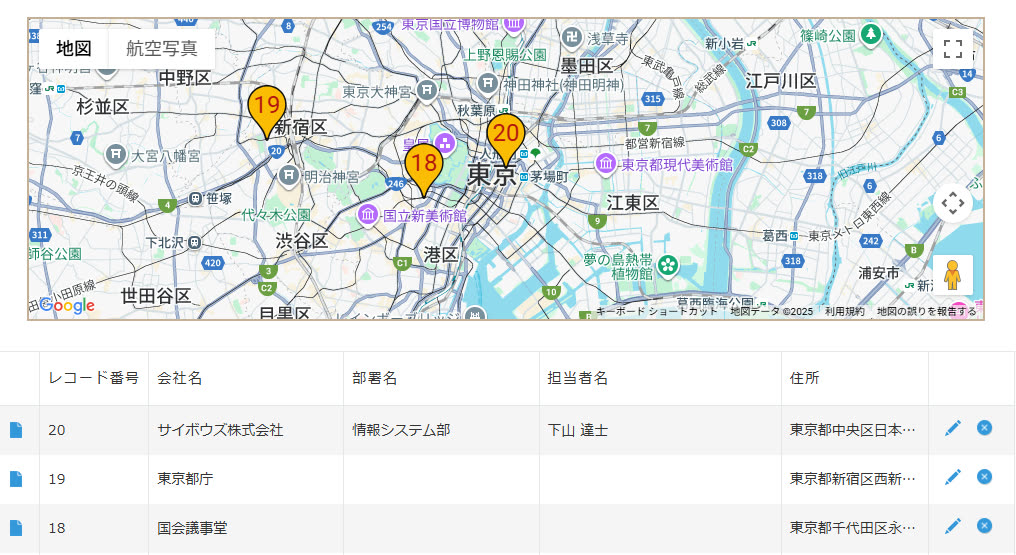Select cell 東京都庁
Screen dimensions: 1016x555
[246, 479]
